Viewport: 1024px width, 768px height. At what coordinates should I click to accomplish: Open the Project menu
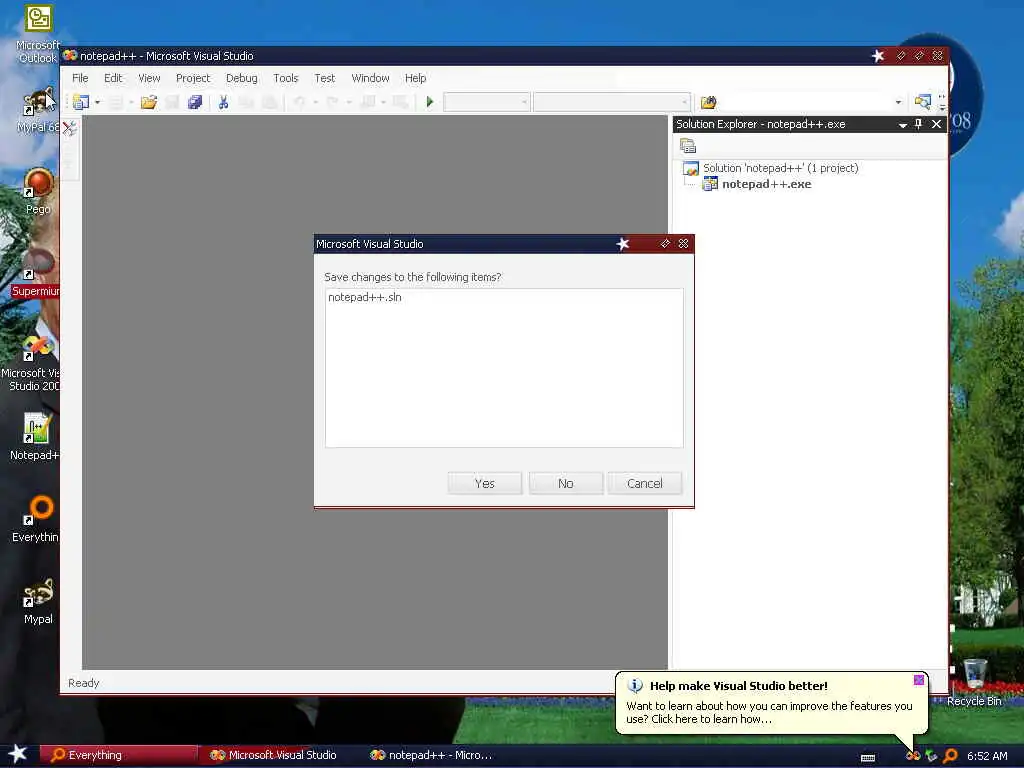193,78
